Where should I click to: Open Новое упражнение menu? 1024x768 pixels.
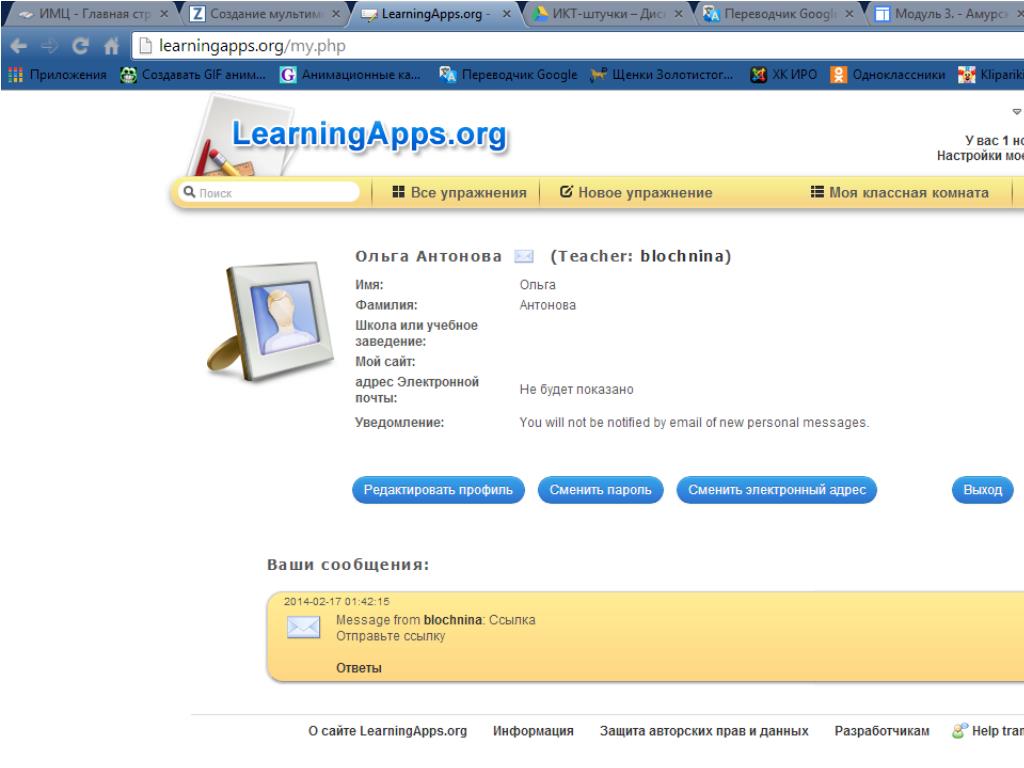point(636,193)
